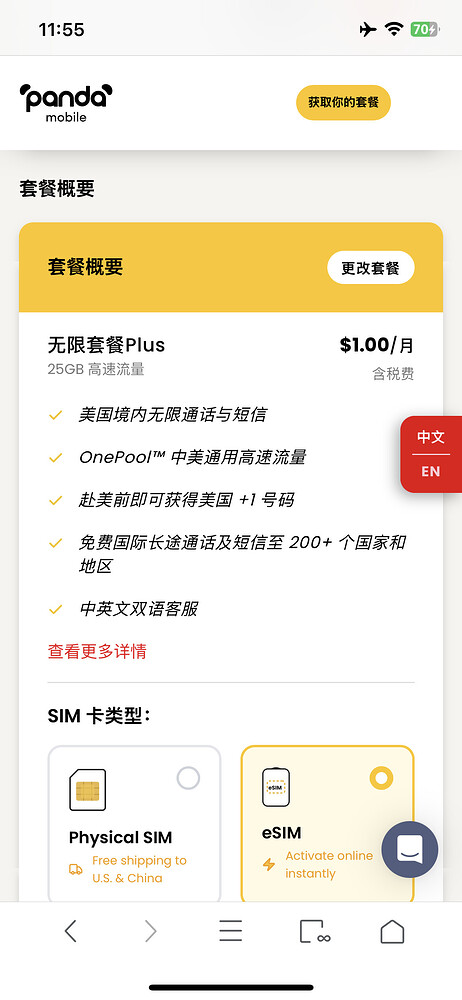The height and width of the screenshot is (1000, 462).
Task: Expand 查看更多详情 plan details
Action: (97, 651)
